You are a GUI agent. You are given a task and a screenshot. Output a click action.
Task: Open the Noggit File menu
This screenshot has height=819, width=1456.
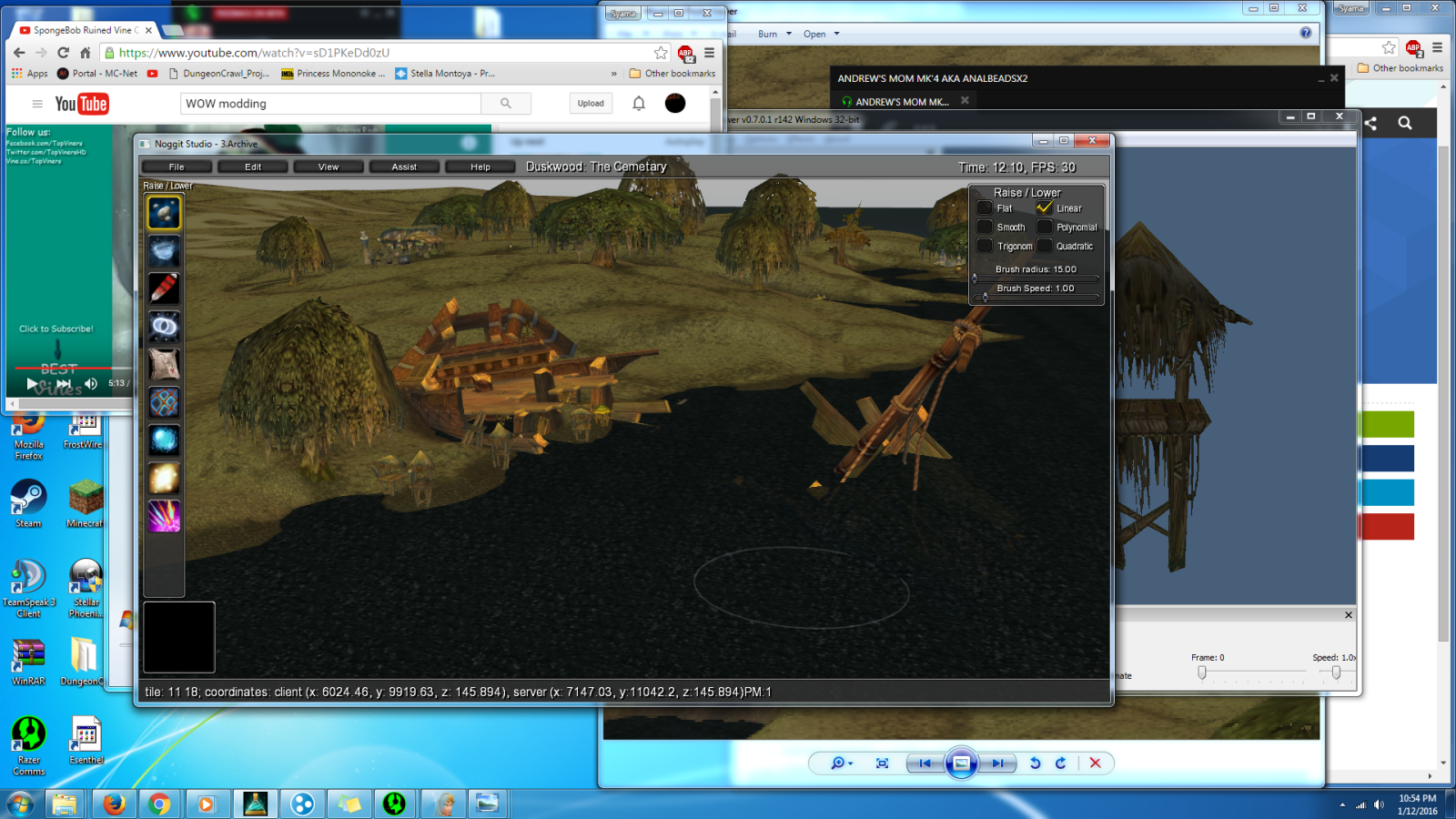click(x=177, y=167)
